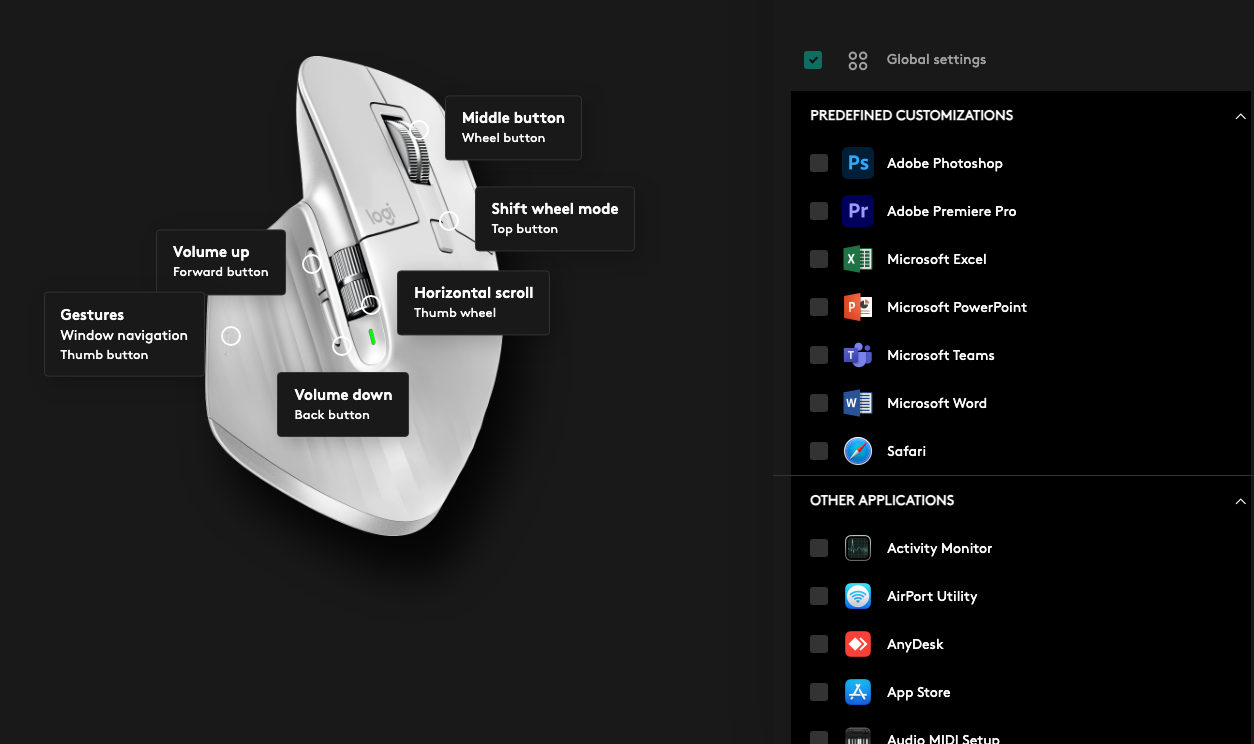Select the top button hotspot behind the wheel

click(449, 221)
